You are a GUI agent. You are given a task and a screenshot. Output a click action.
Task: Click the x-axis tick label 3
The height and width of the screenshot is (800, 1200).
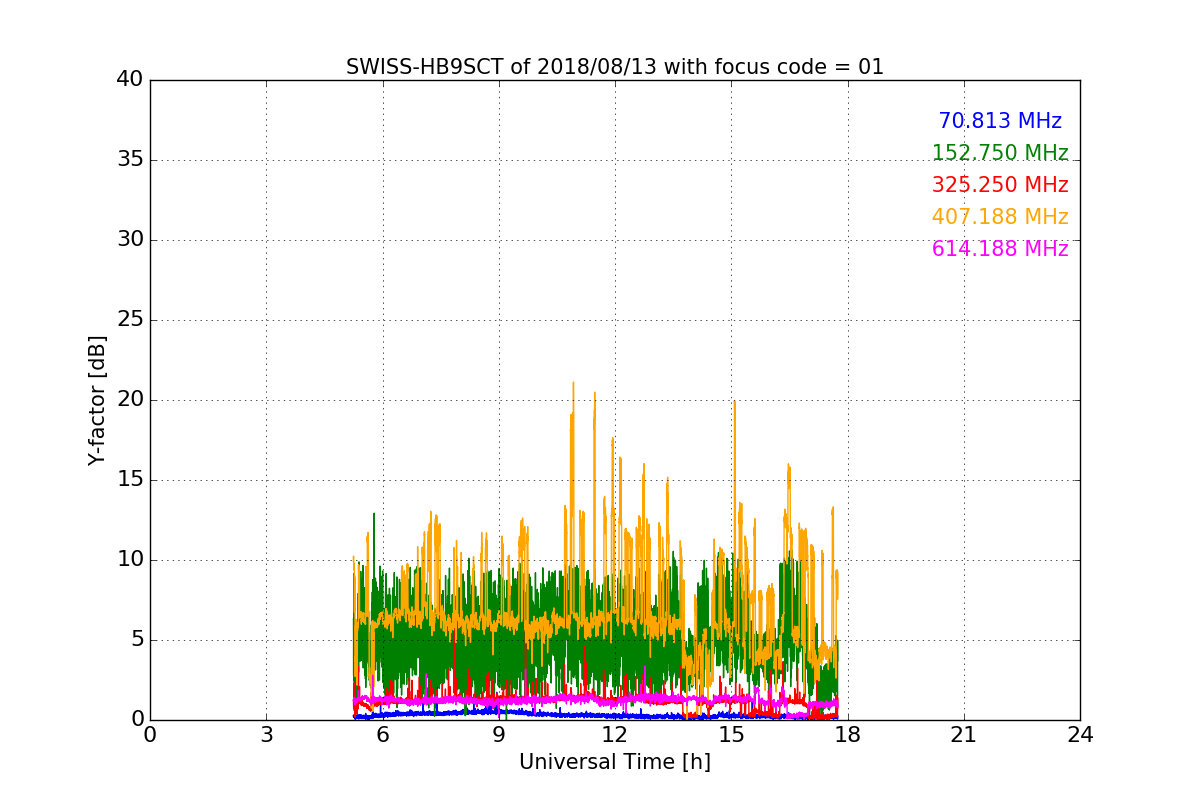[266, 735]
